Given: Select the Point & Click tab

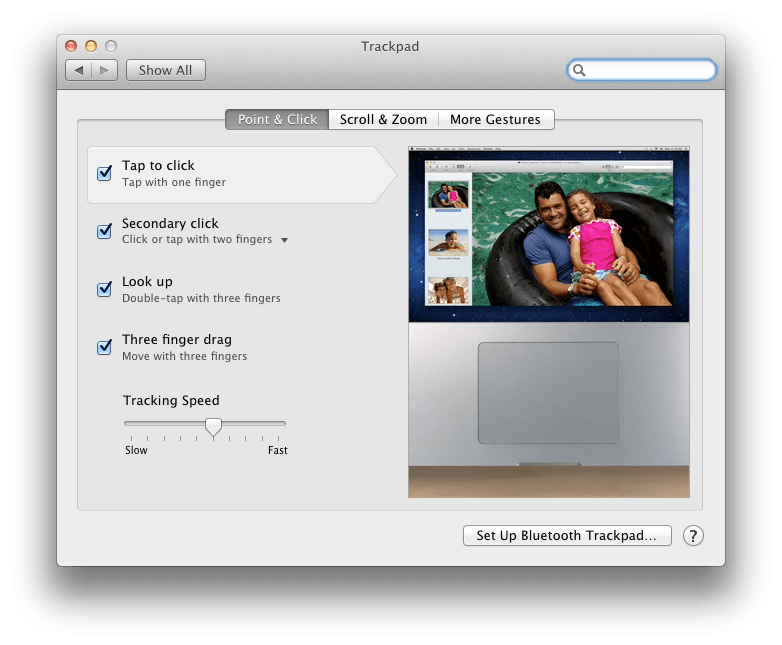Looking at the screenshot, I should [277, 120].
